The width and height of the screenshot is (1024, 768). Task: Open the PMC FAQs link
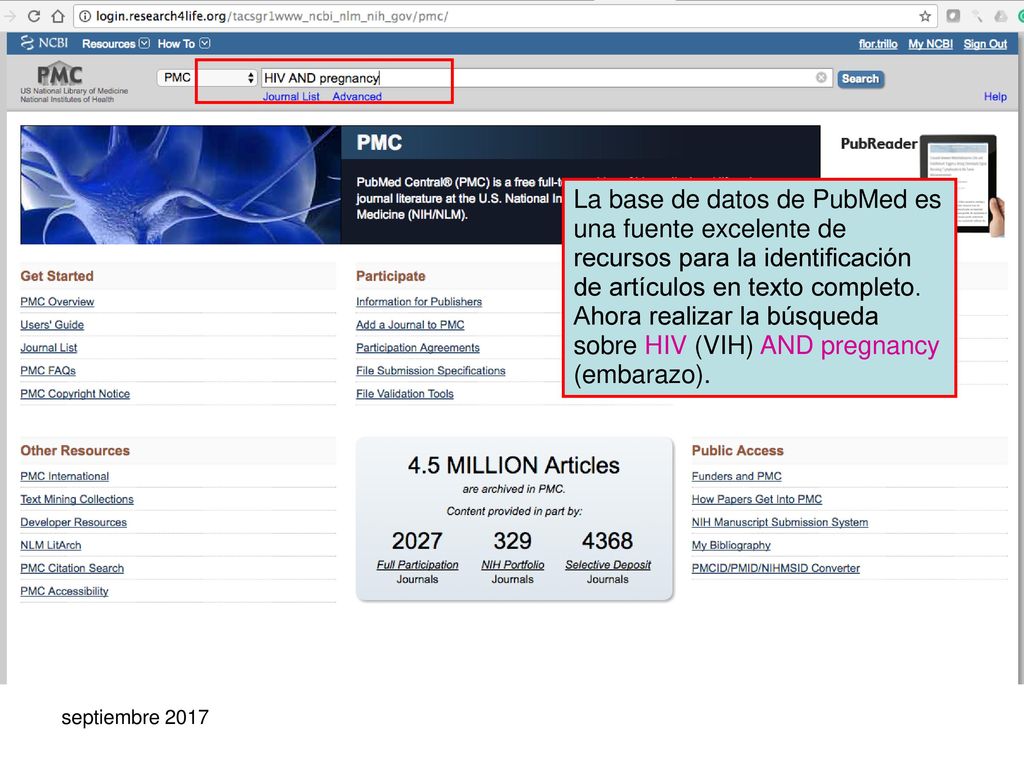48,370
